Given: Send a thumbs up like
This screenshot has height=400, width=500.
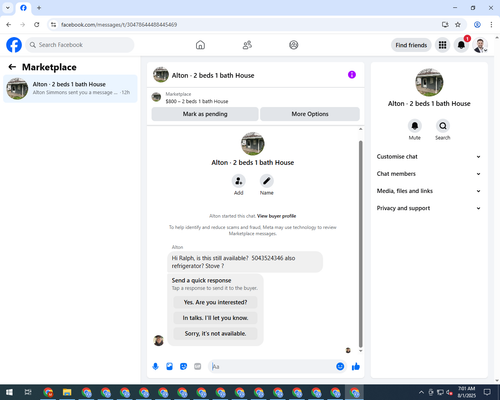Looking at the screenshot, I should (x=356, y=367).
